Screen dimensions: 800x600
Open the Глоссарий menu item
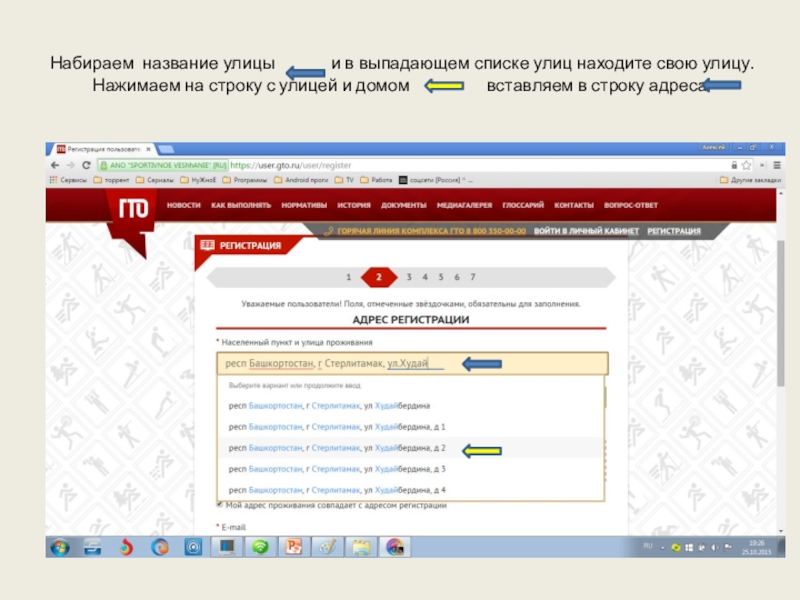click(523, 205)
